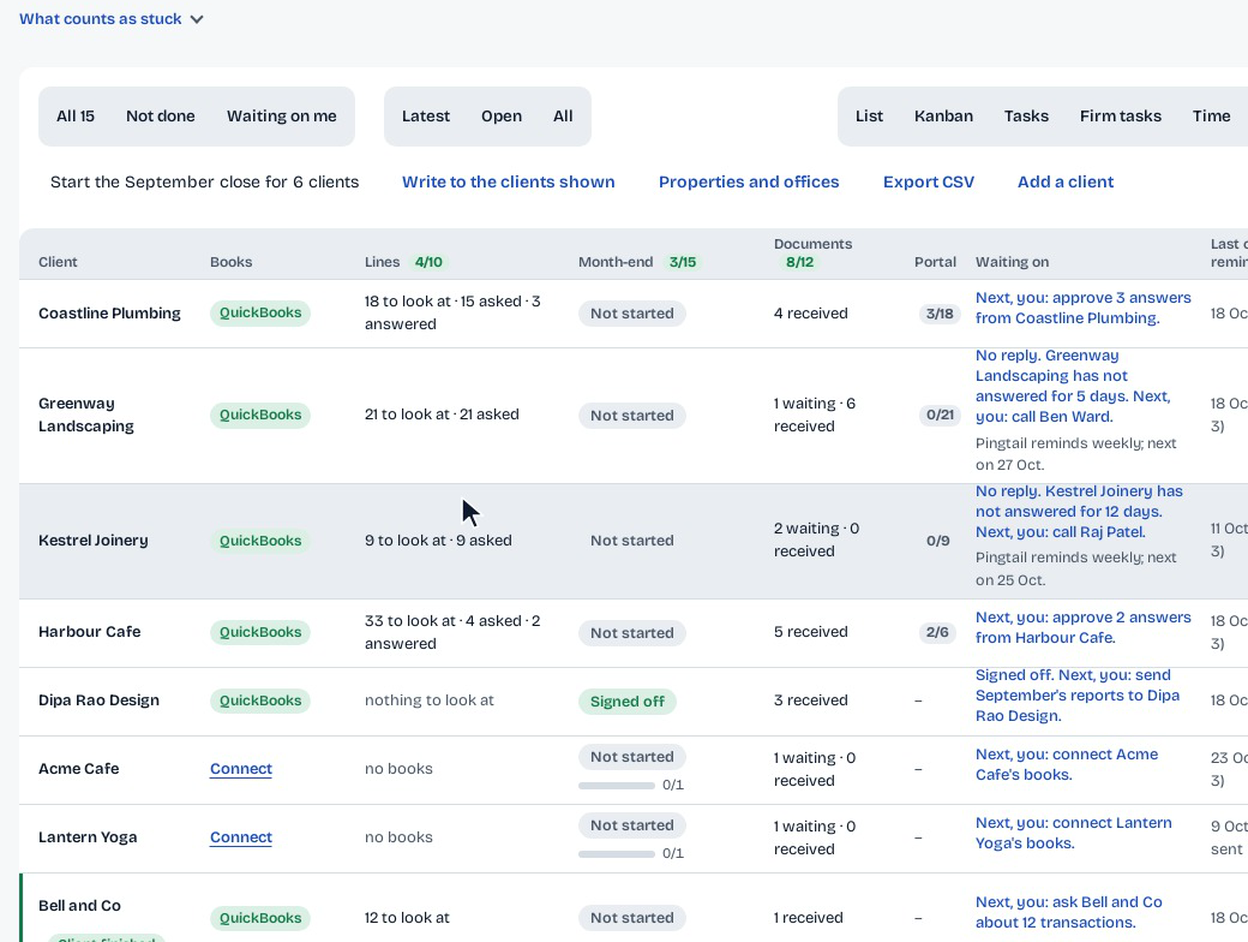Open the Greenway Landscaping client
Image resolution: width=1248 pixels, height=942 pixels.
click(86, 415)
